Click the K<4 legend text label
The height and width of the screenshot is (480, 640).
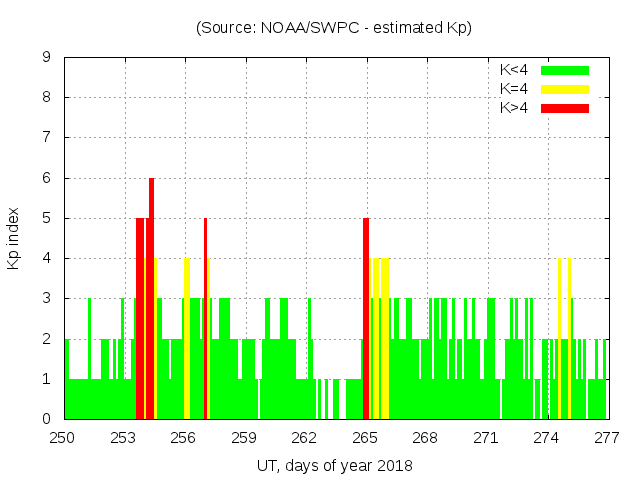click(514, 70)
